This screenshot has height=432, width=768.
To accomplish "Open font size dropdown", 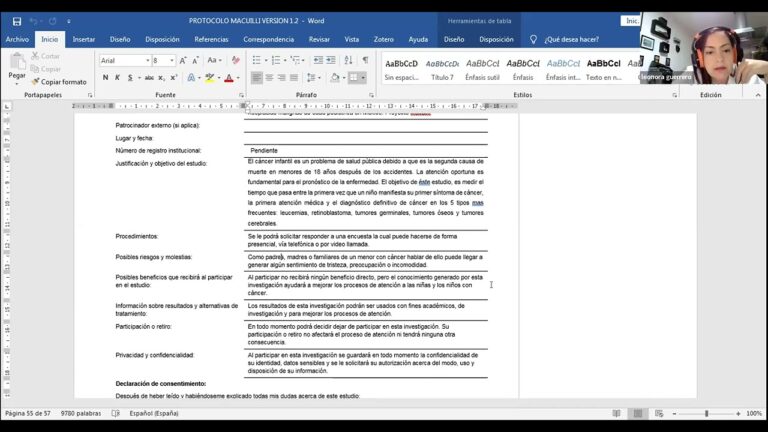I will click(171, 60).
